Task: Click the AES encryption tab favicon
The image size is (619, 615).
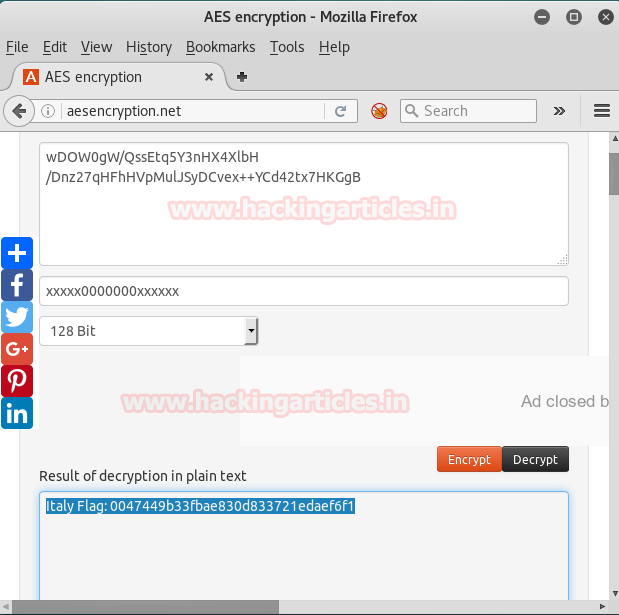Action: pos(31,77)
